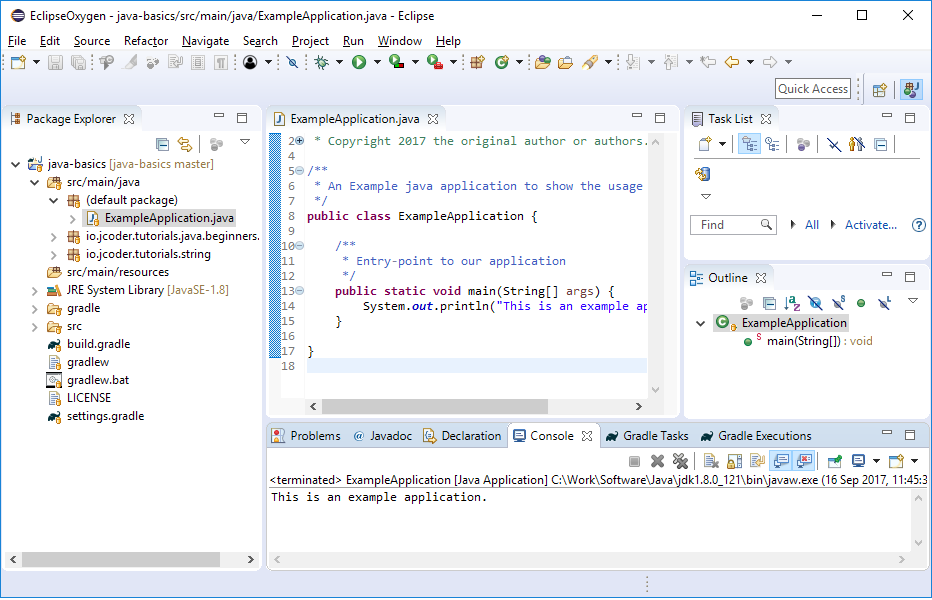
Task: Collapse the java-basics project node
Action: tap(16, 164)
